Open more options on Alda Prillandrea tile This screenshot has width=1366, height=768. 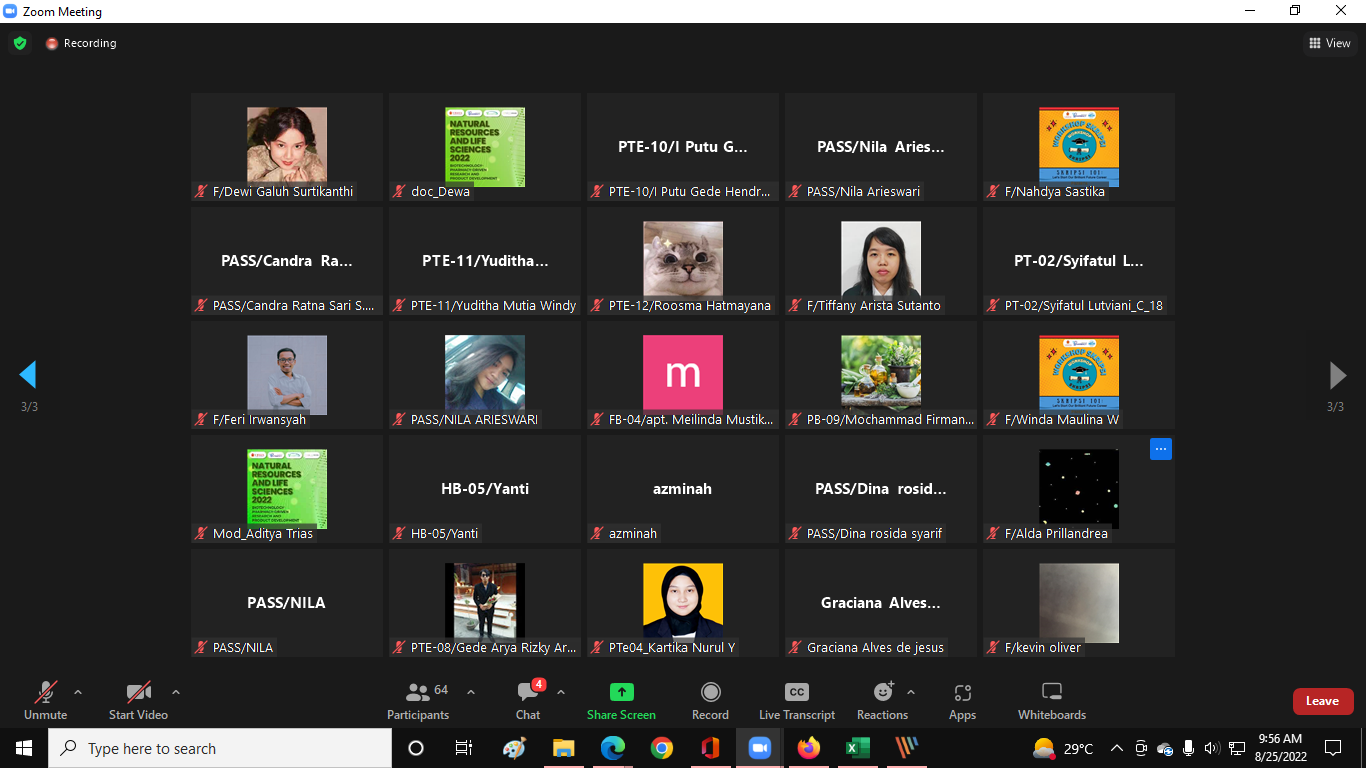[1160, 449]
